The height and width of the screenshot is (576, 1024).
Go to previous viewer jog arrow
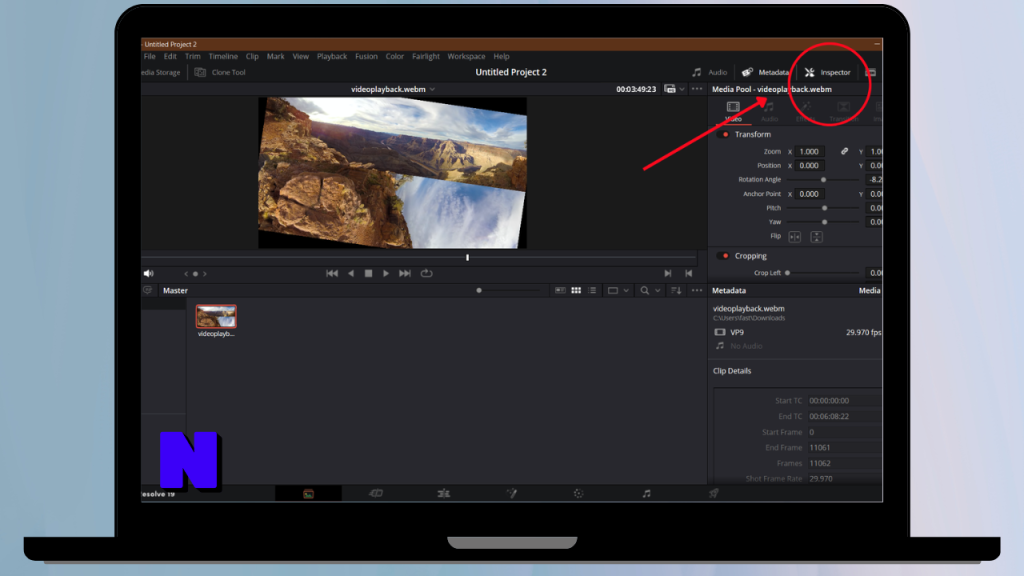186,274
